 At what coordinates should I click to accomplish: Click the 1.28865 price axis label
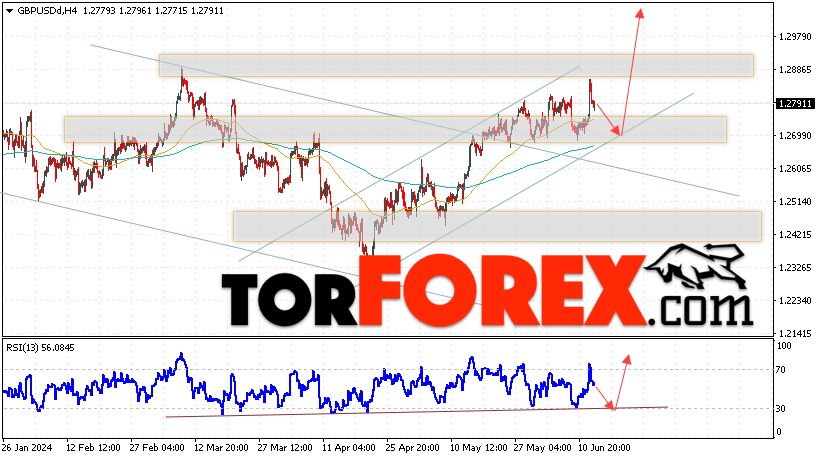tap(795, 70)
